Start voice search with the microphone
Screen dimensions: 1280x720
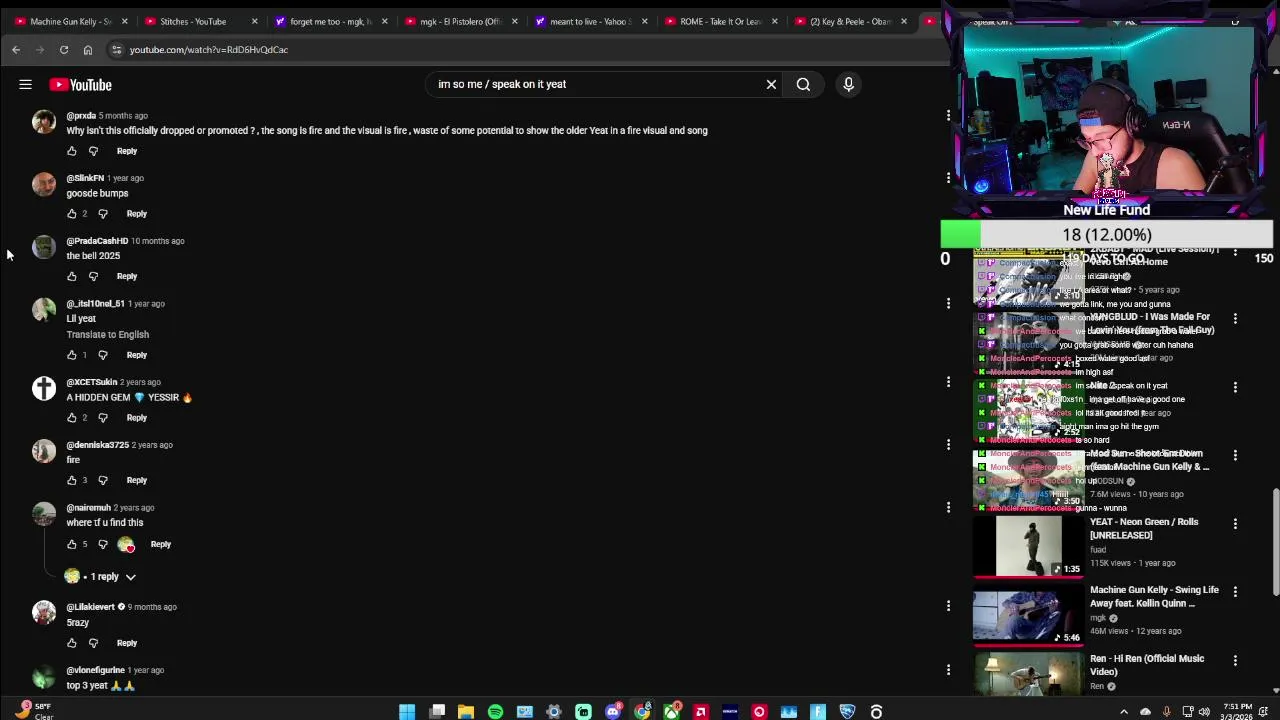(x=848, y=84)
